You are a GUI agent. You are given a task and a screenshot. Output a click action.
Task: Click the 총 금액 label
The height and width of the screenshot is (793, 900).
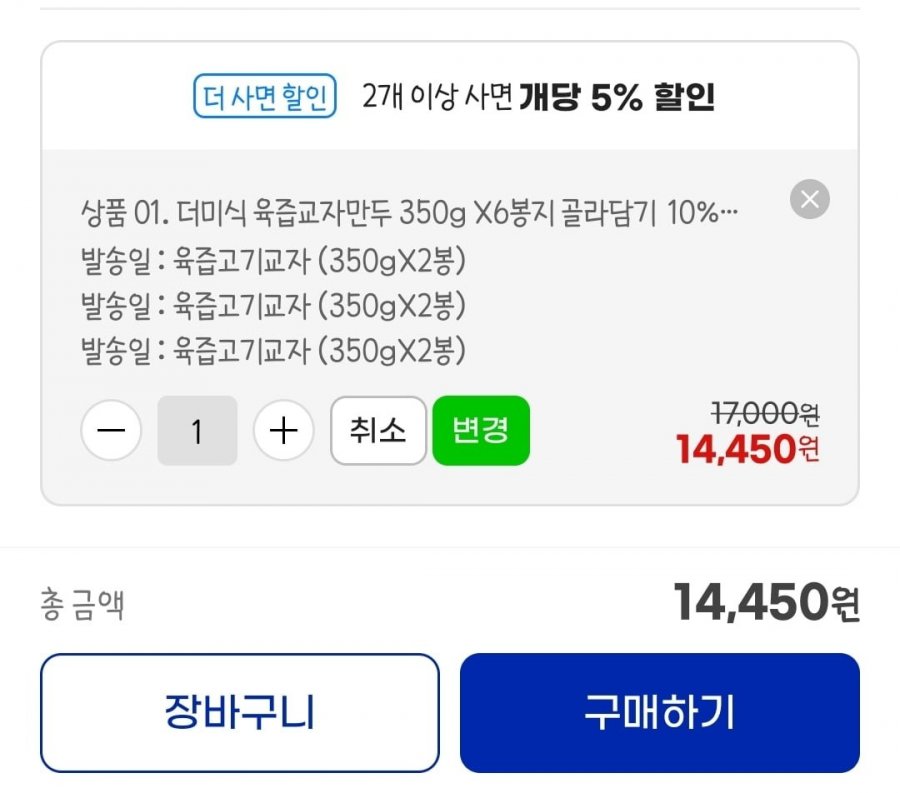82,605
